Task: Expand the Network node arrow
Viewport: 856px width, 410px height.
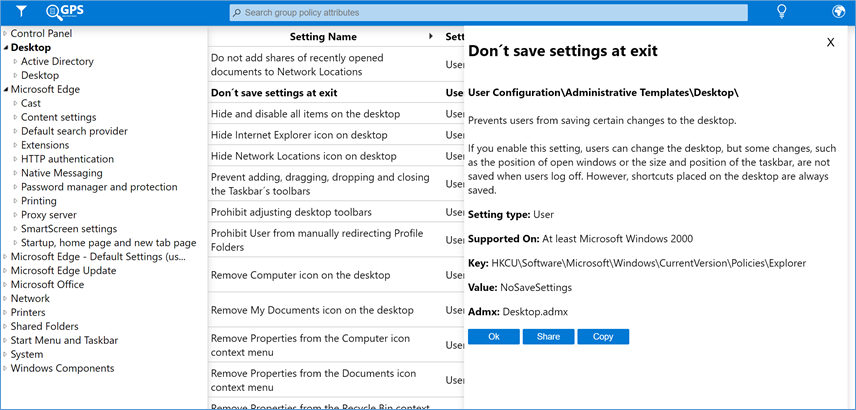Action: pyautogui.click(x=5, y=299)
